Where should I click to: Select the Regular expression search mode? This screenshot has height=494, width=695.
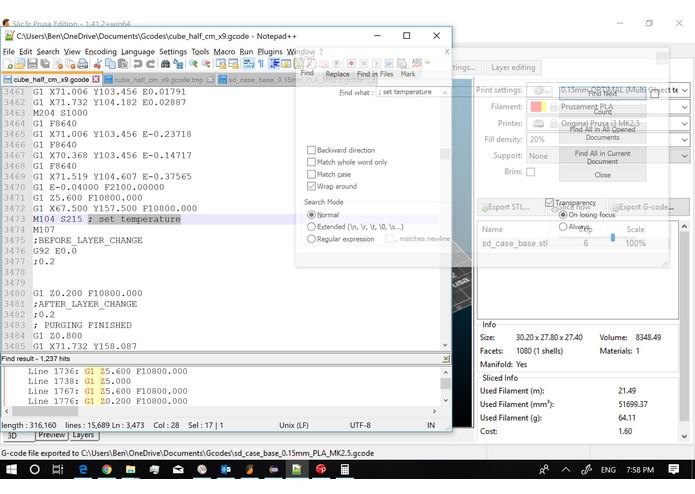point(311,239)
